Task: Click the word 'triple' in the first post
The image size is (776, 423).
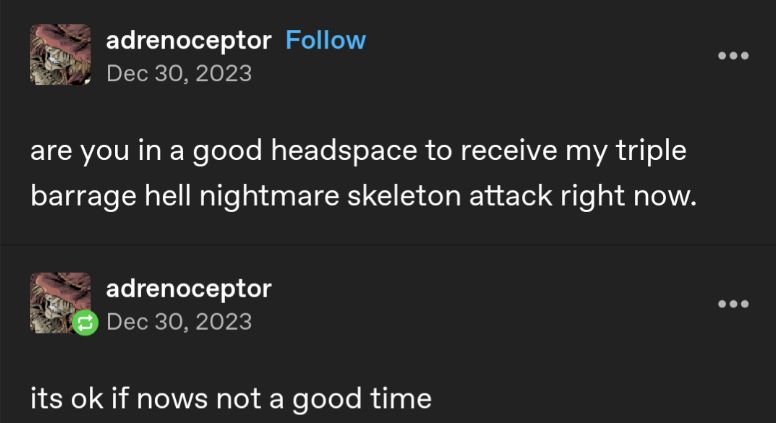Action: (651, 151)
